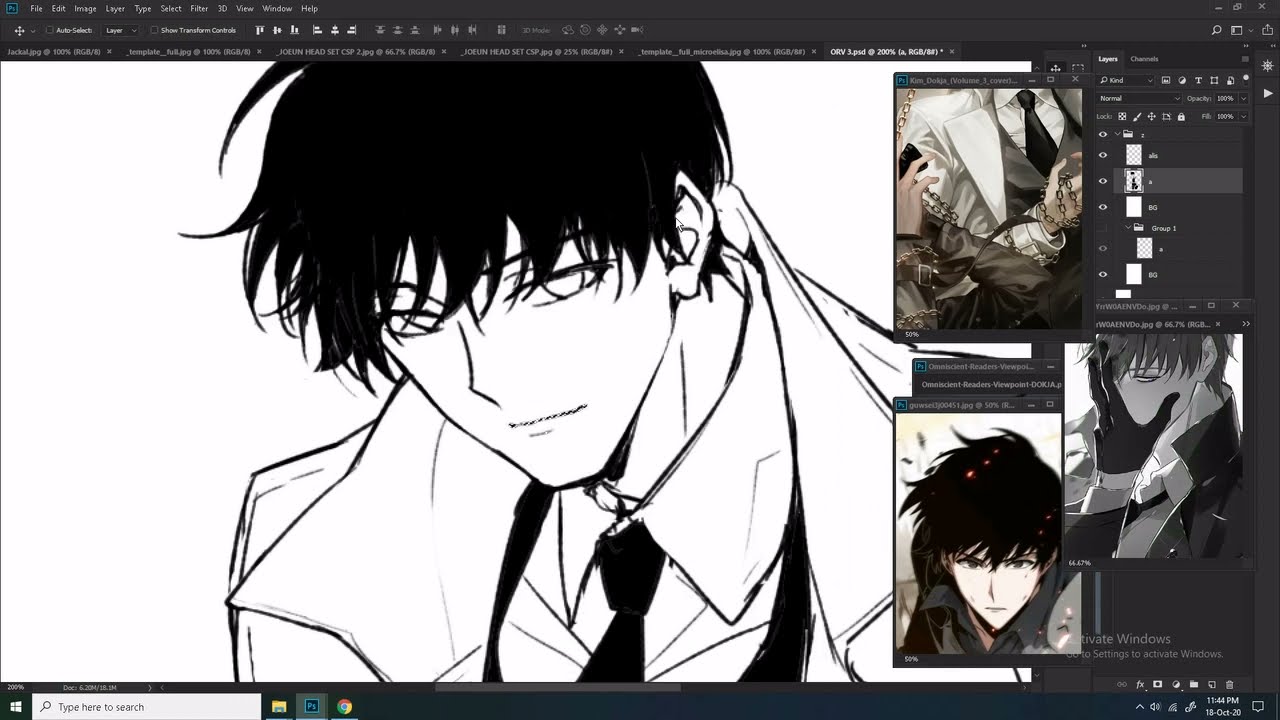Open the layer Kind filter dropdown

1127,80
